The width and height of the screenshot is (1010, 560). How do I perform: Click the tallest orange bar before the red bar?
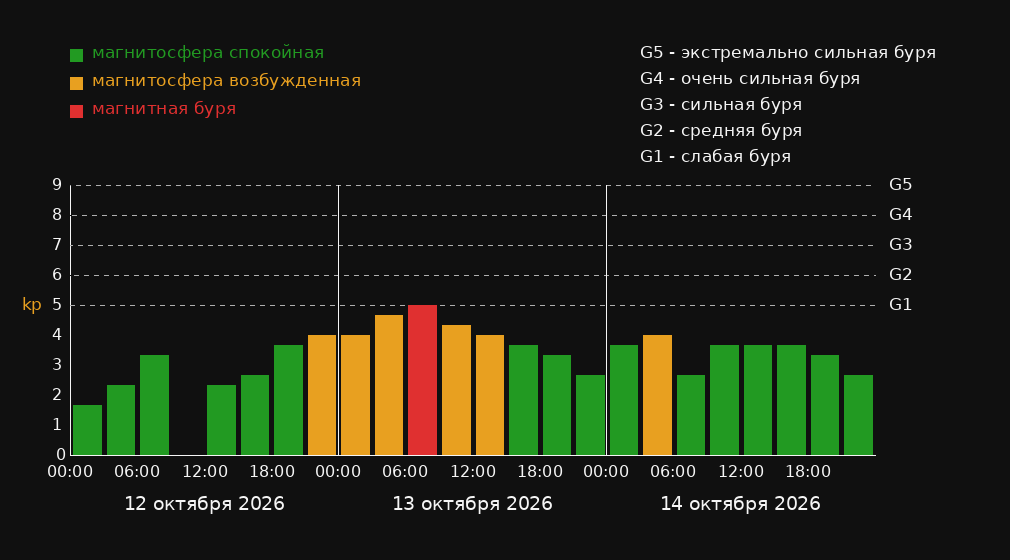tap(389, 385)
